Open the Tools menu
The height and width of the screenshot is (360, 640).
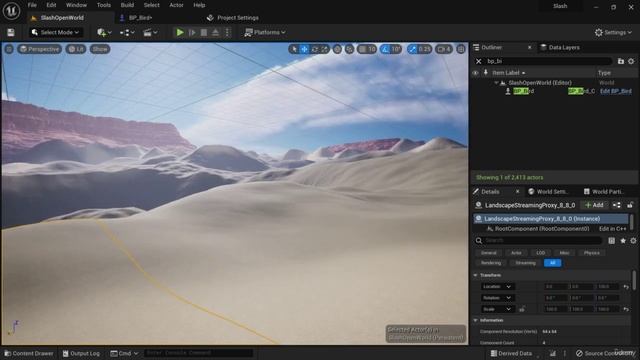(x=104, y=5)
